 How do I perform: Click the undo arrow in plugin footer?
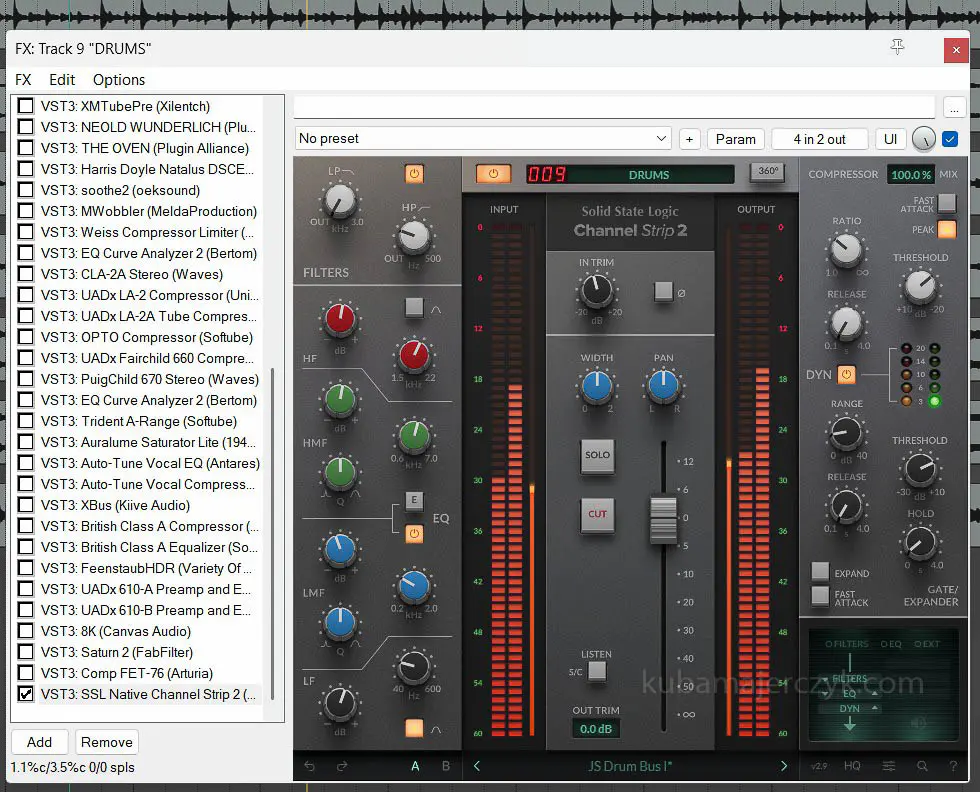click(x=309, y=767)
